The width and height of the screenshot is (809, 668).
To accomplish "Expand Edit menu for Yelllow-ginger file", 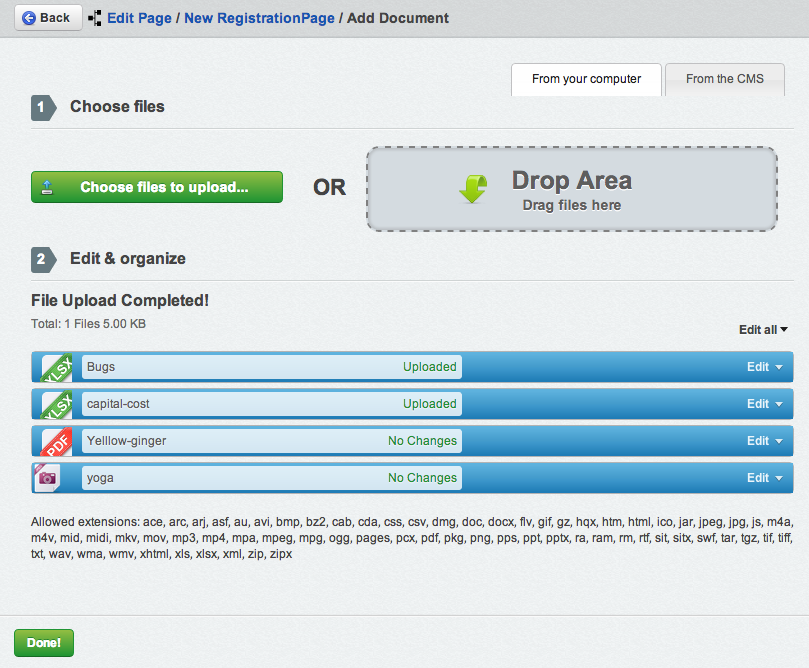I will pyautogui.click(x=764, y=441).
